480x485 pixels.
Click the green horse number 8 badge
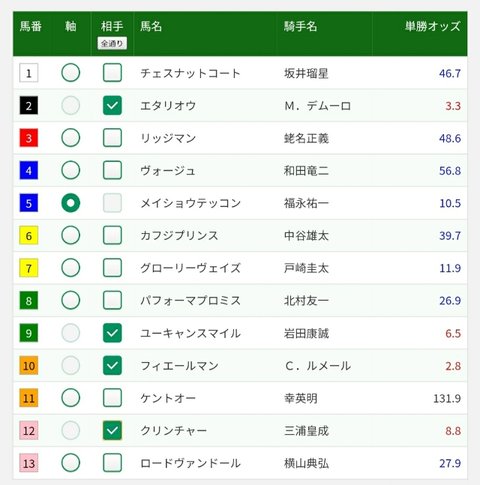pyautogui.click(x=29, y=300)
